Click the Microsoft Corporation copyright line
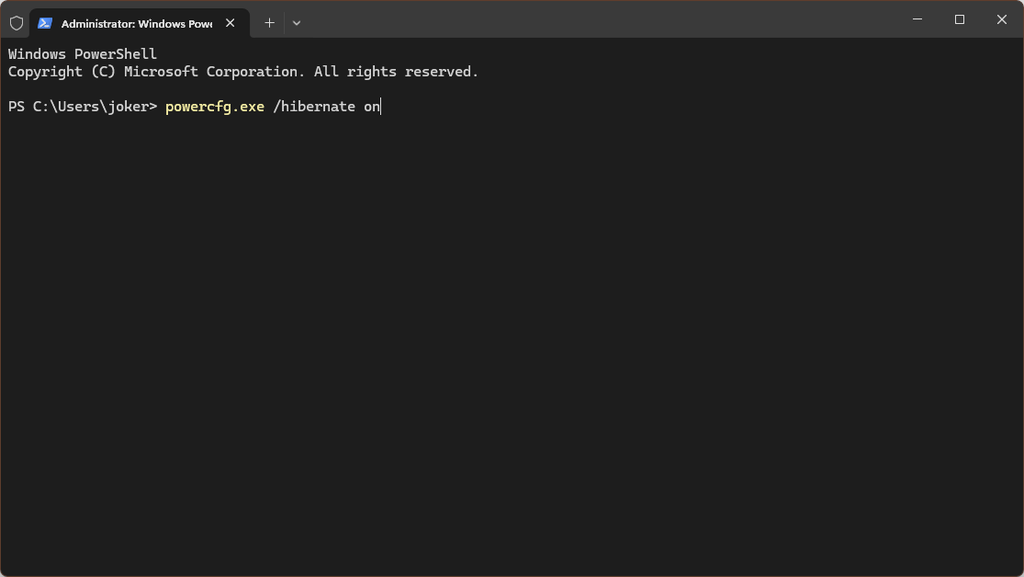Screen dimensions: 1024x577 point(243,72)
